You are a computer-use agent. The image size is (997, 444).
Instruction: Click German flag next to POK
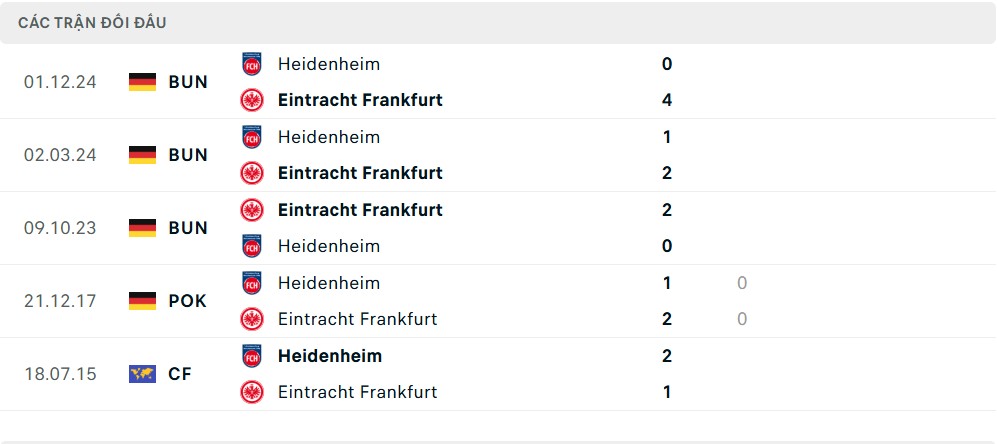[x=142, y=301]
